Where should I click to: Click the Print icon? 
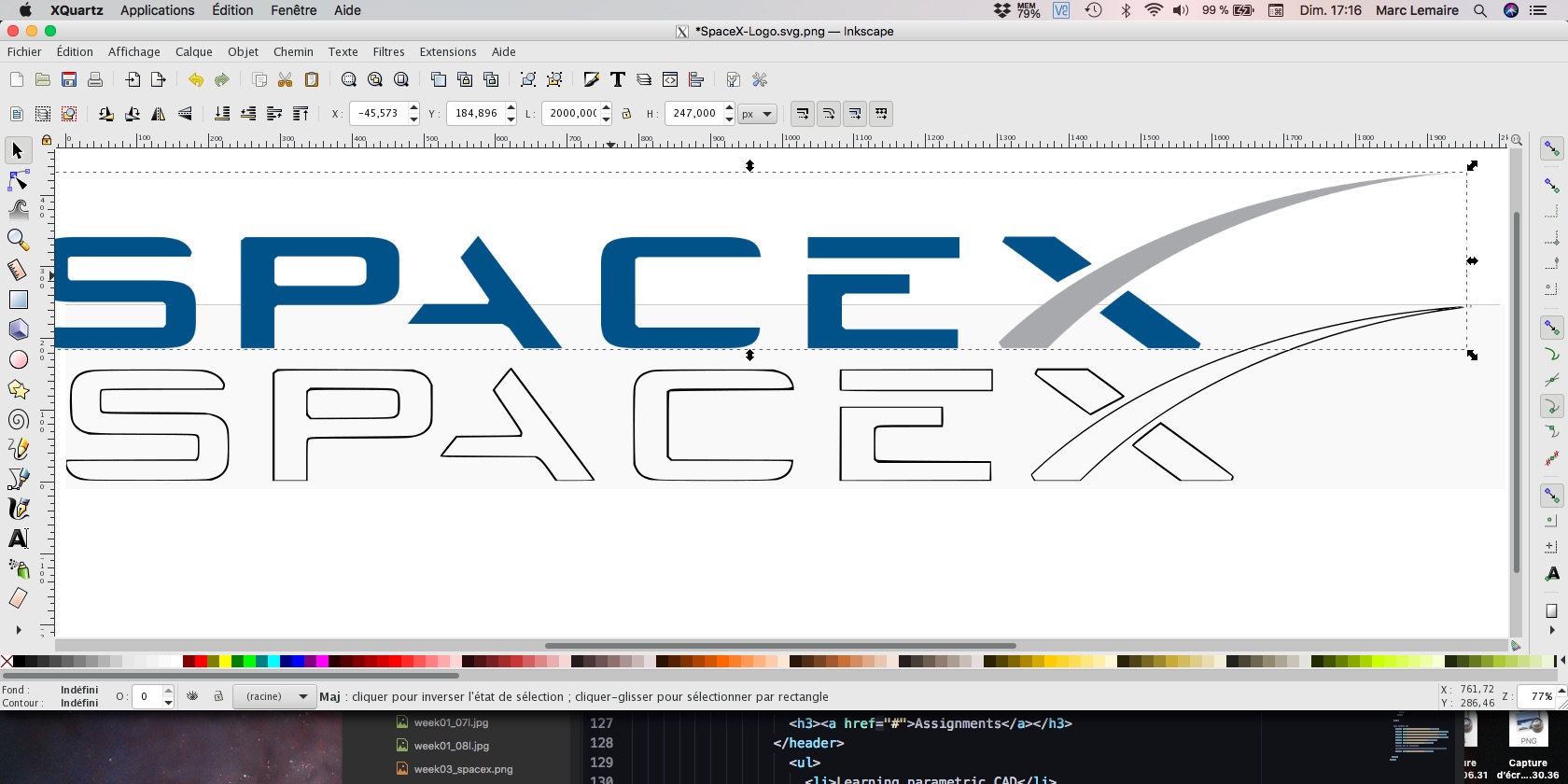(x=94, y=80)
